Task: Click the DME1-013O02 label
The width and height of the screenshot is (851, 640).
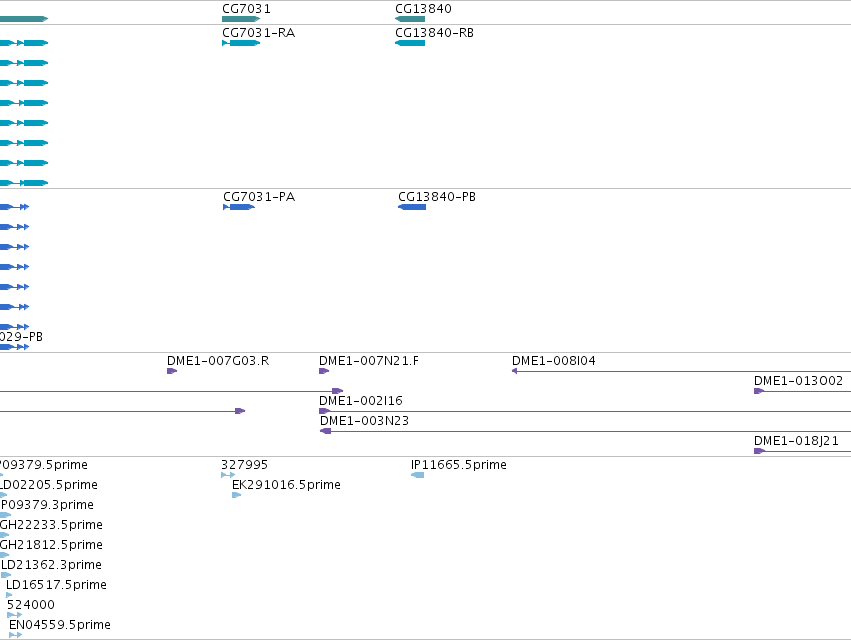Action: [798, 381]
